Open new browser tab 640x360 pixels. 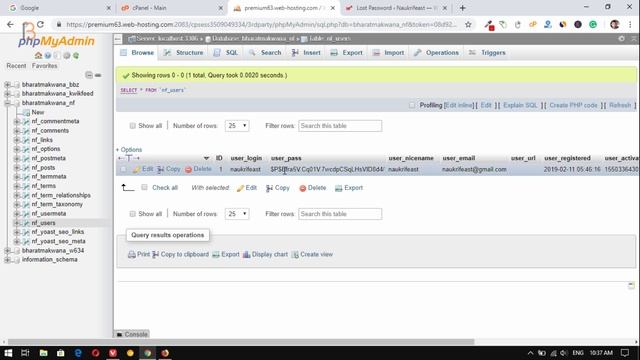[x=462, y=8]
